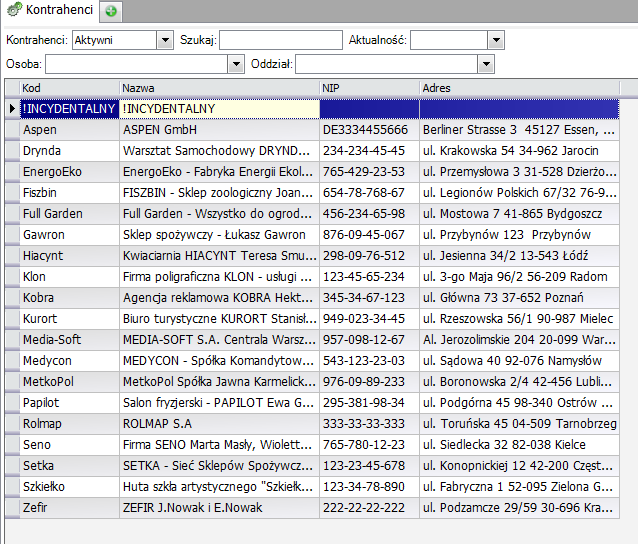The height and width of the screenshot is (544, 638).
Task: Click the Firma poligraficzna KLON cell
Action: coord(219,277)
